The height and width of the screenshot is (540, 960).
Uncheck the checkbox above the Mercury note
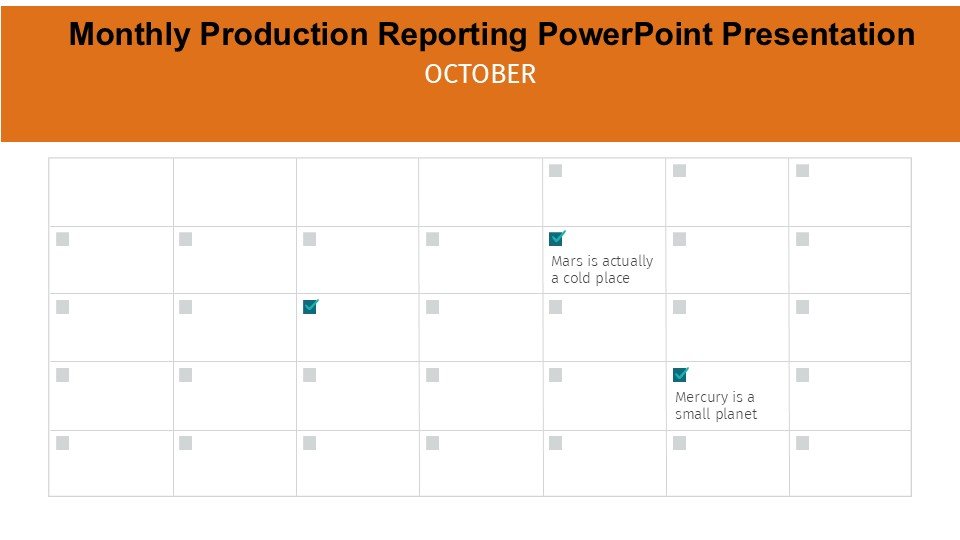[x=680, y=375]
